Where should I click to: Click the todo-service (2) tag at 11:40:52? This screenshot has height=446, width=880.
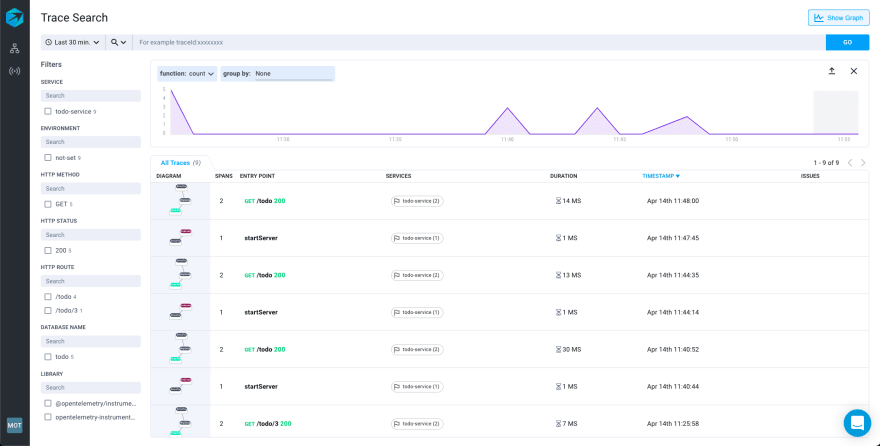417,350
